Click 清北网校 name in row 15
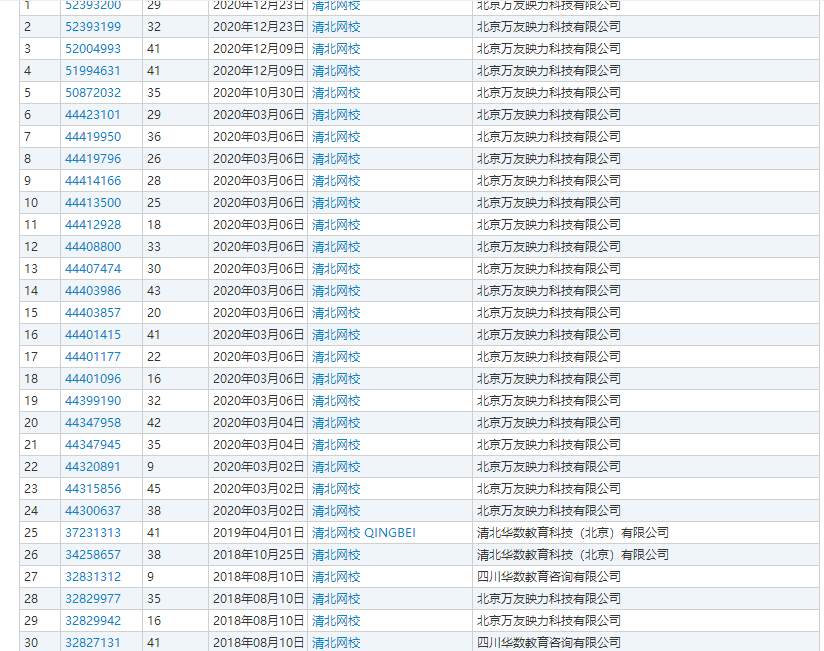Image resolution: width=824 pixels, height=651 pixels. (336, 313)
